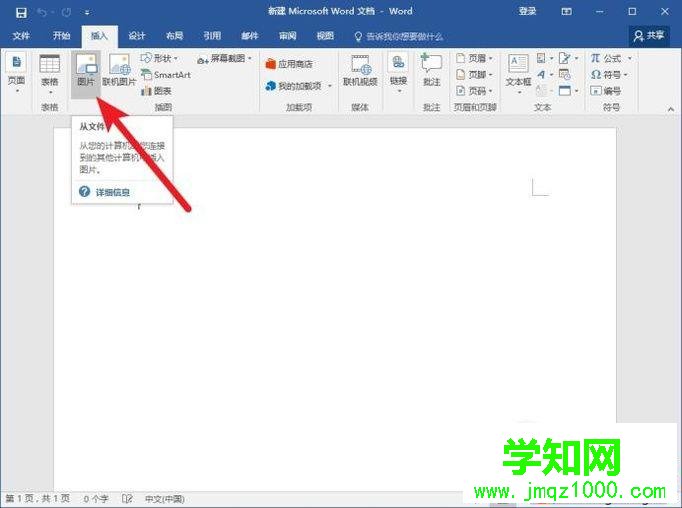Open 我的加载项 add-ins dropdown

(x=298, y=86)
